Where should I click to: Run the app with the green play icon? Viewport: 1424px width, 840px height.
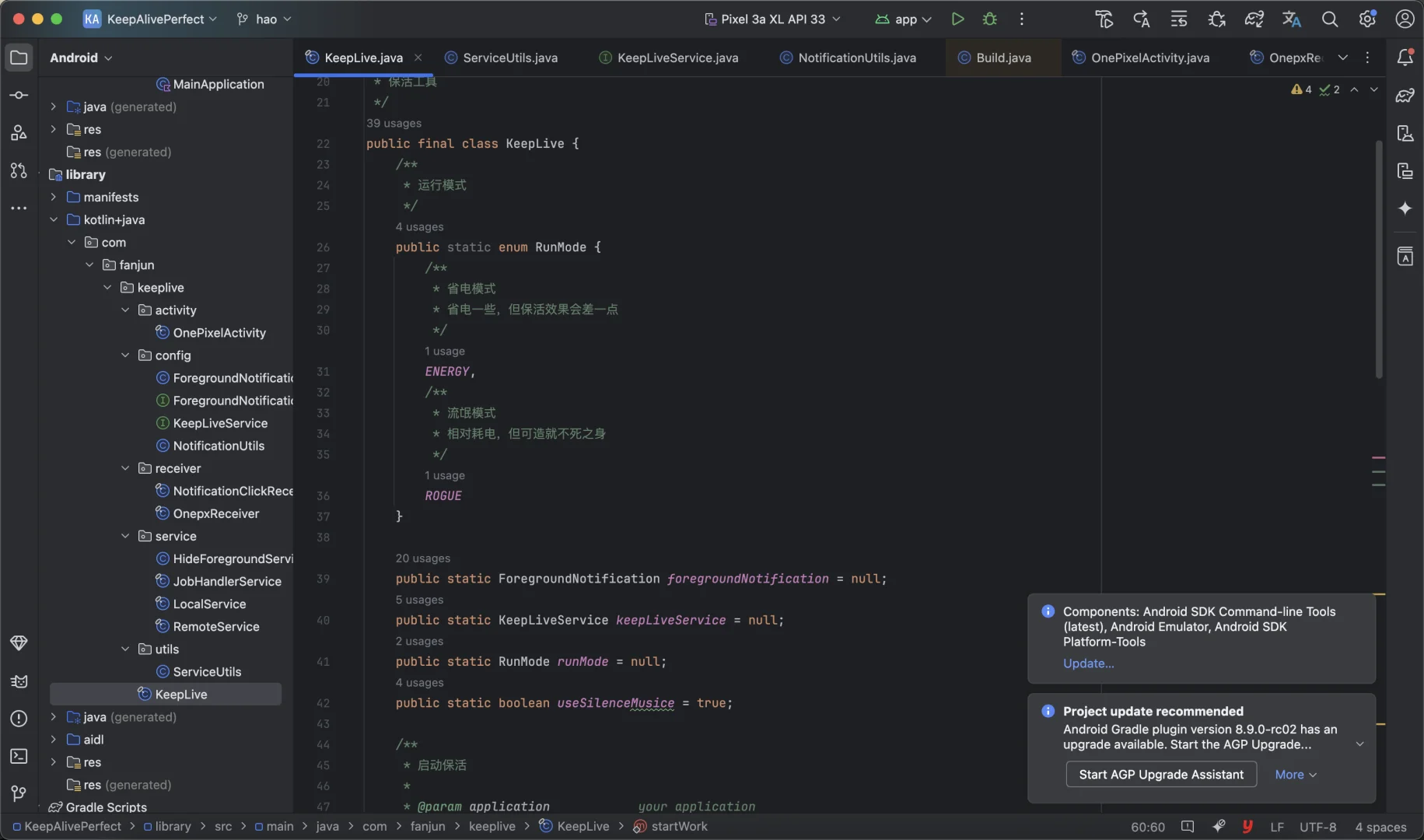pos(957,19)
